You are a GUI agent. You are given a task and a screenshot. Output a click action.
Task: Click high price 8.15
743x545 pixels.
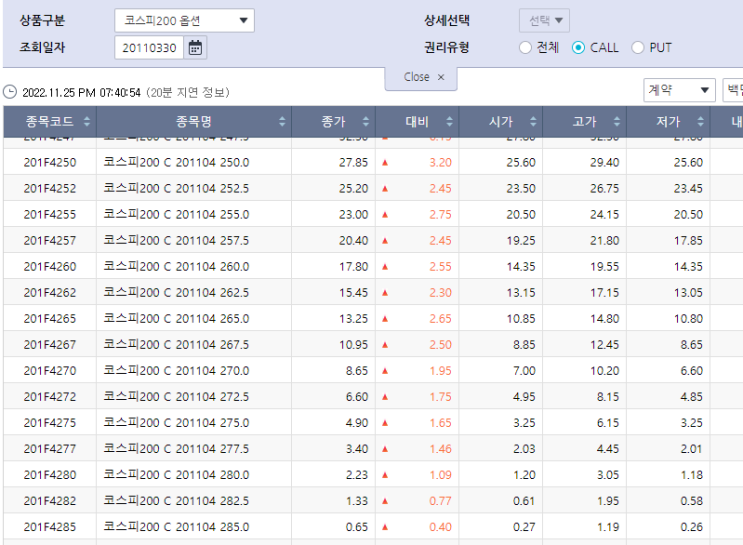608,397
